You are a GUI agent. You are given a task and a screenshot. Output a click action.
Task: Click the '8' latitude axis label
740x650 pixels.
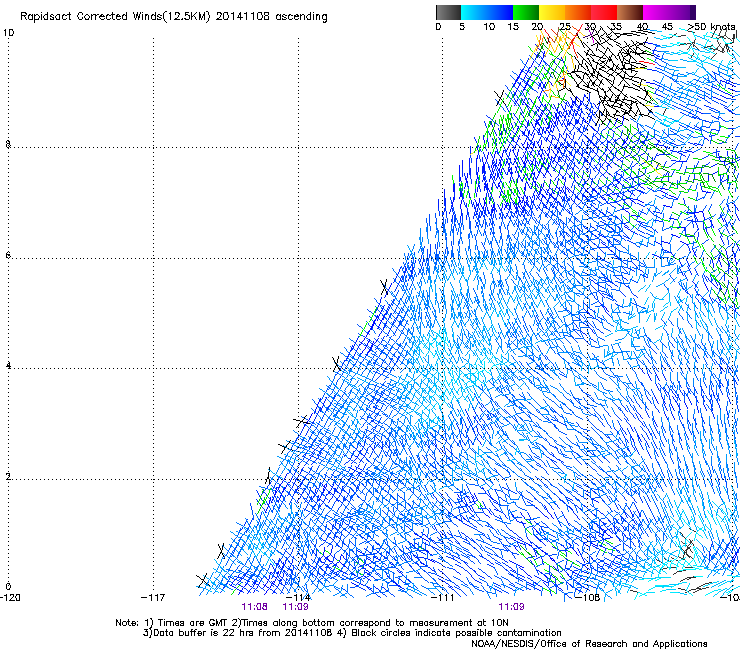click(x=8, y=144)
